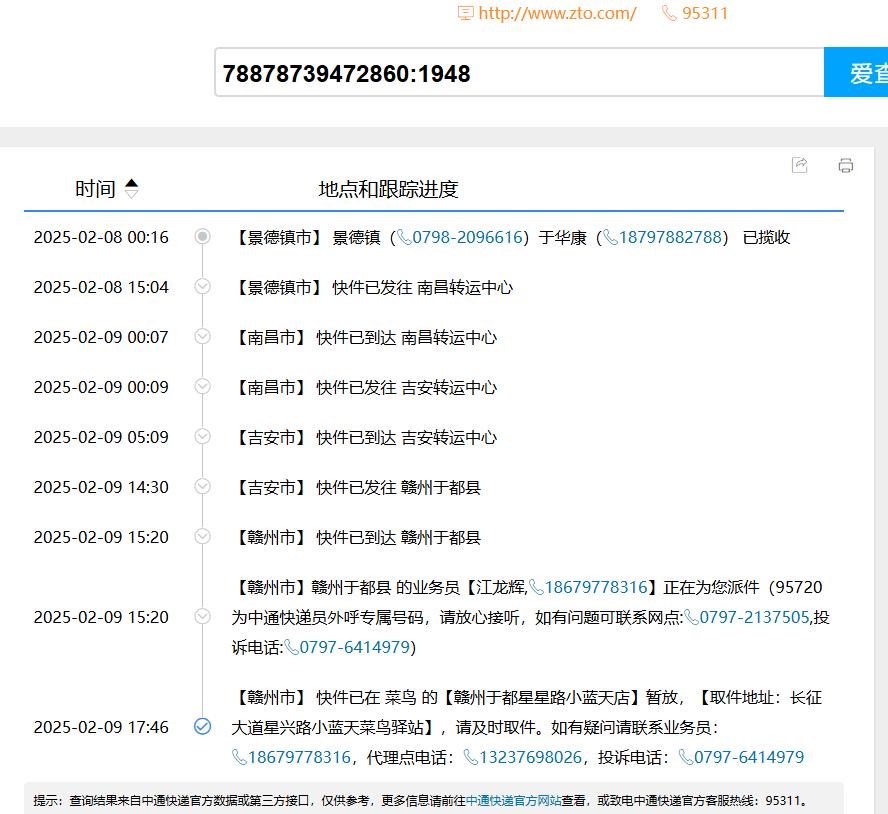This screenshot has width=888, height=814.
Task: Call courier 于华康 at 18797882788
Action: coord(669,237)
